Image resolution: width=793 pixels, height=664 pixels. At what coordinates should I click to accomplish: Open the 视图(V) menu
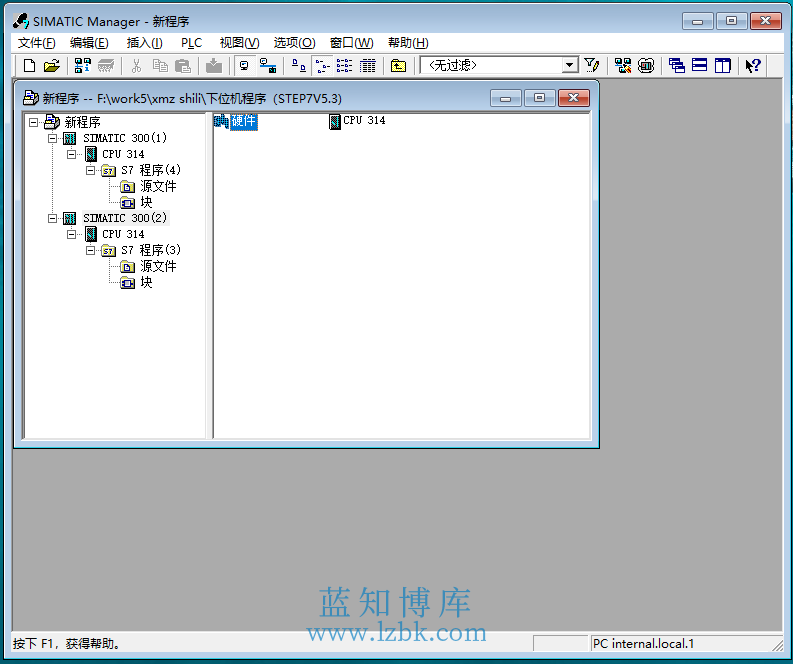[239, 43]
